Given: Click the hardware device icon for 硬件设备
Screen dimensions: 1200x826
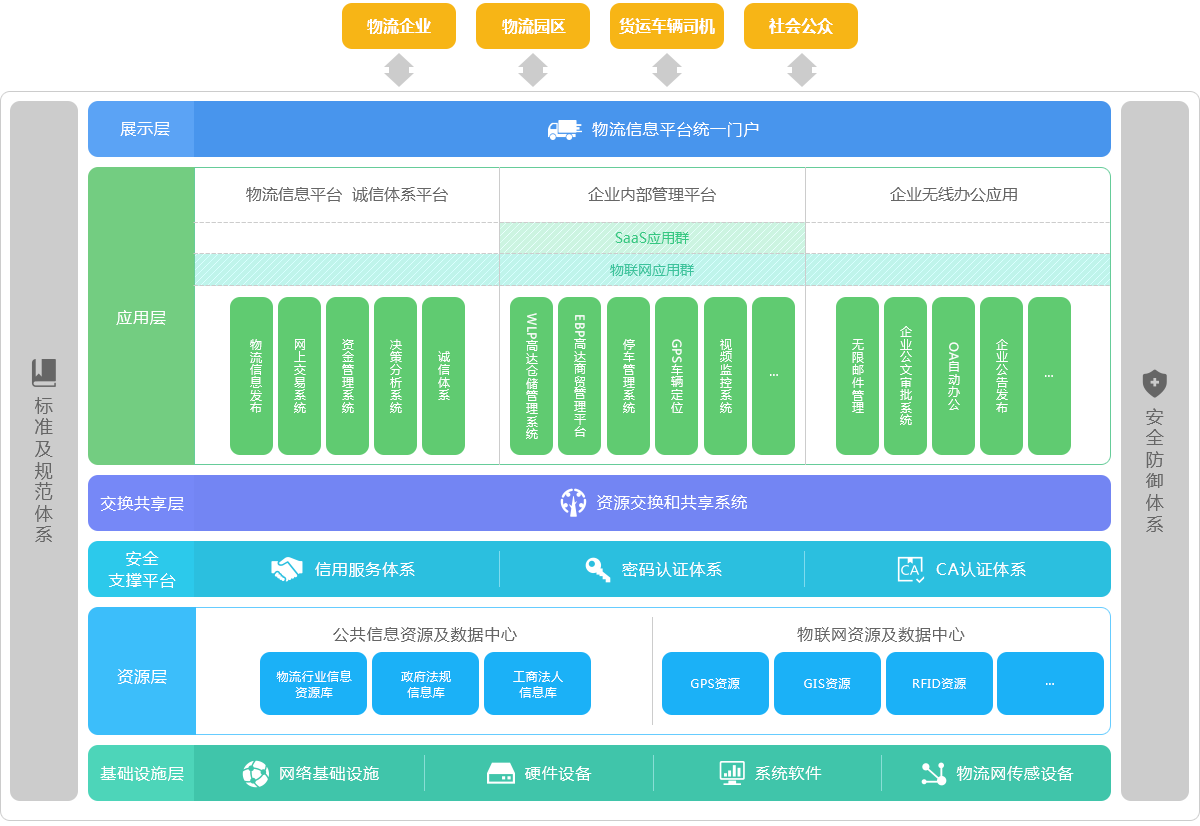Looking at the screenshot, I should pos(500,773).
